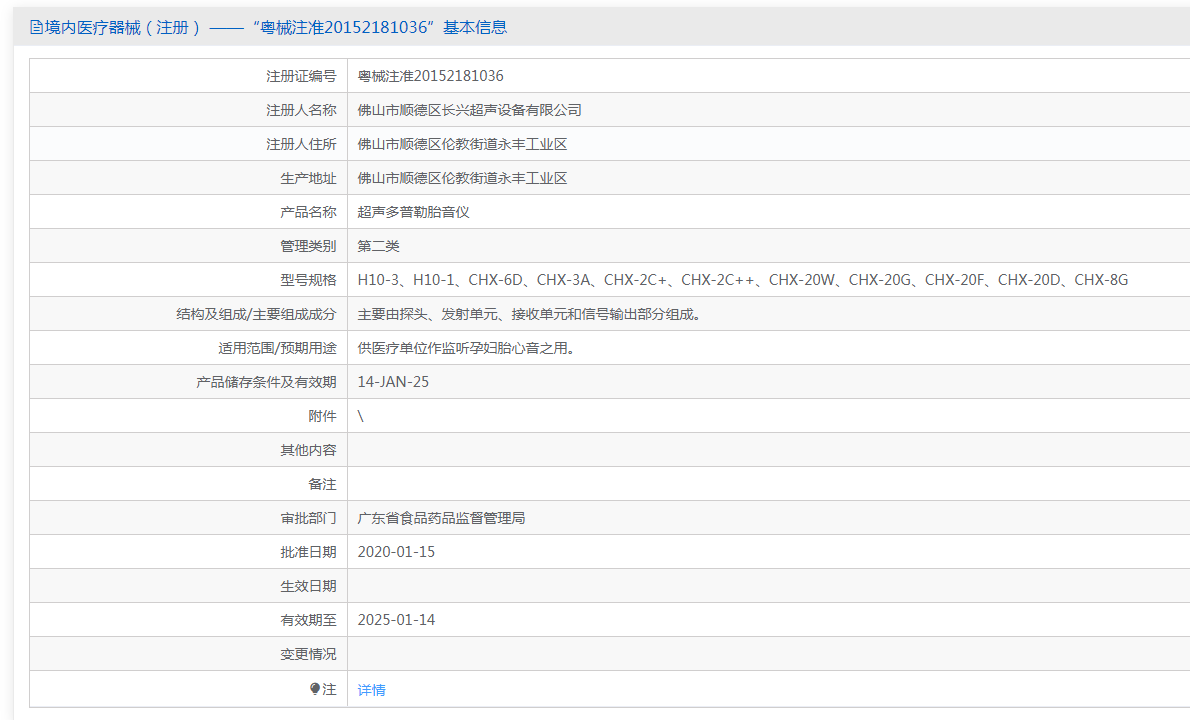
Task: Click the label 附件
Action: pyautogui.click(x=322, y=416)
